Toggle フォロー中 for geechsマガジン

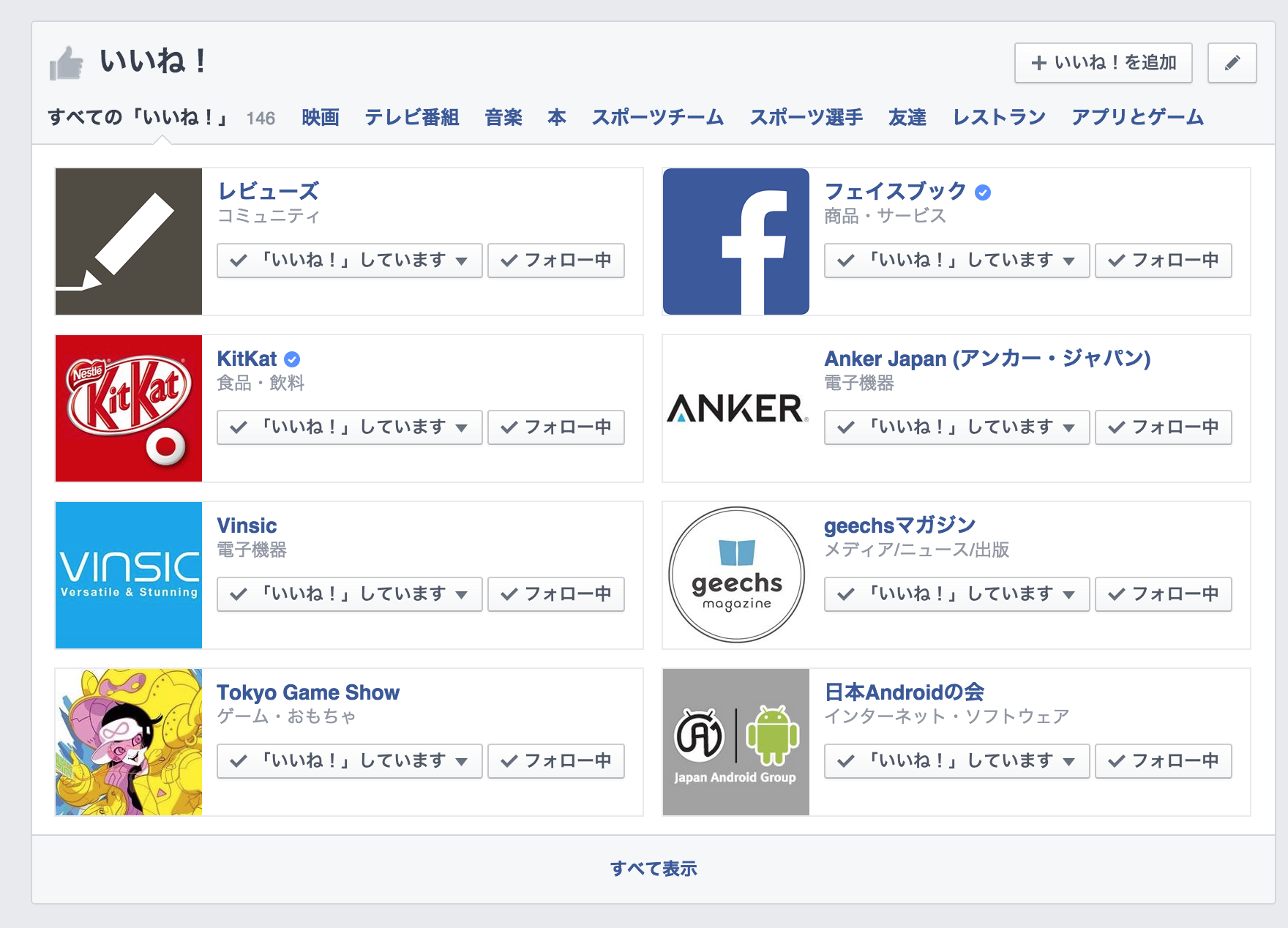click(x=1164, y=594)
